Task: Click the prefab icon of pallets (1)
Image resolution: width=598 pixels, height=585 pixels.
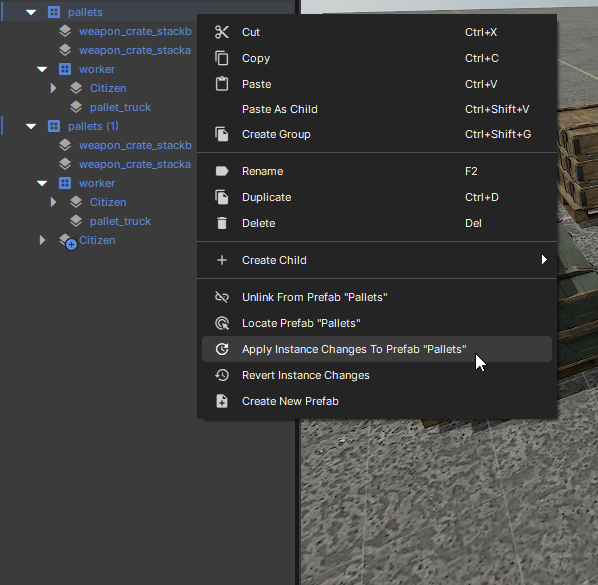Action: 54,126
